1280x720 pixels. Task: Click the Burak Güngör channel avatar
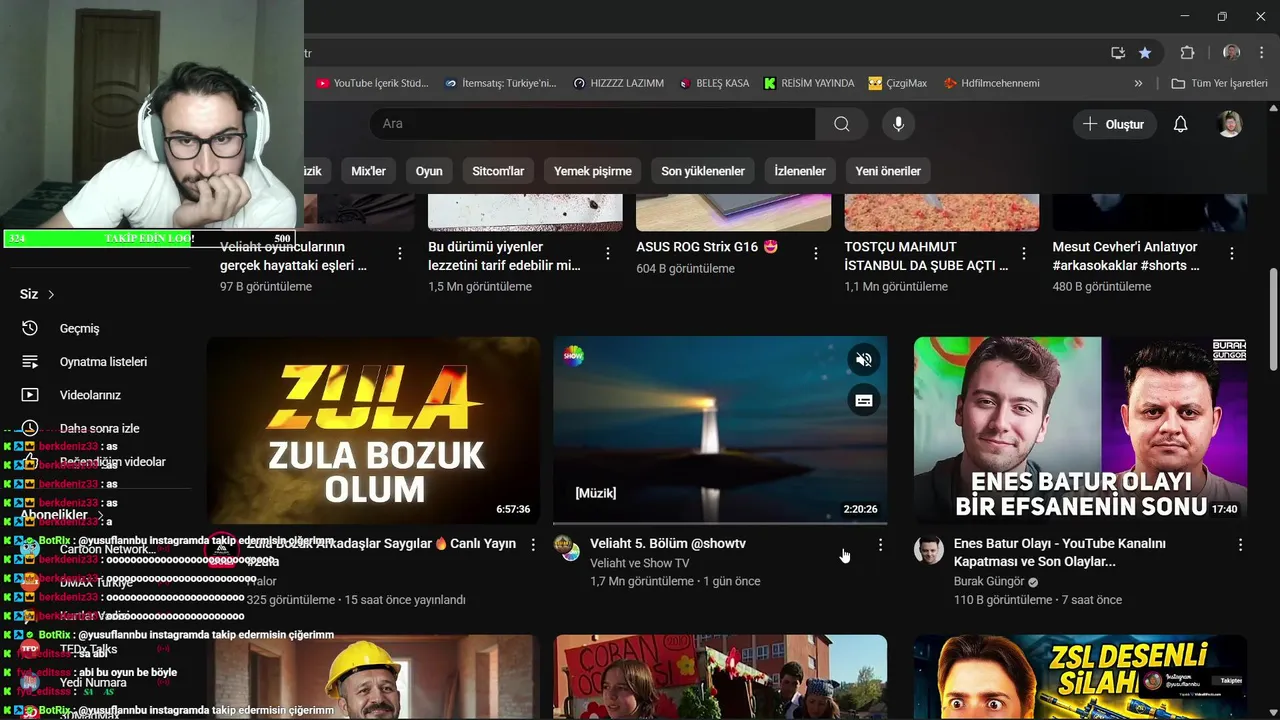[x=929, y=549]
